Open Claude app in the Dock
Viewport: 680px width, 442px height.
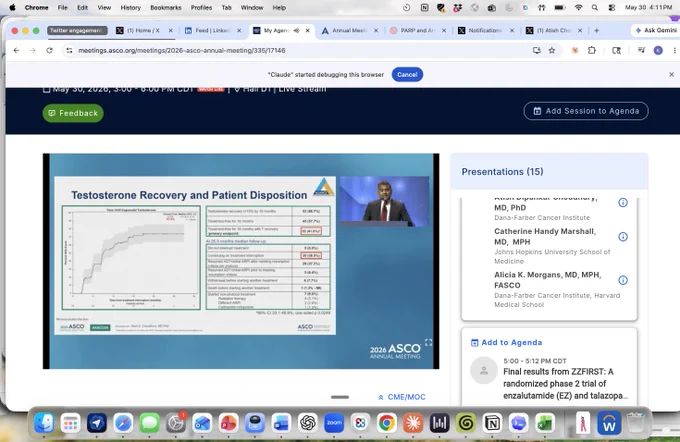[x=413, y=422]
